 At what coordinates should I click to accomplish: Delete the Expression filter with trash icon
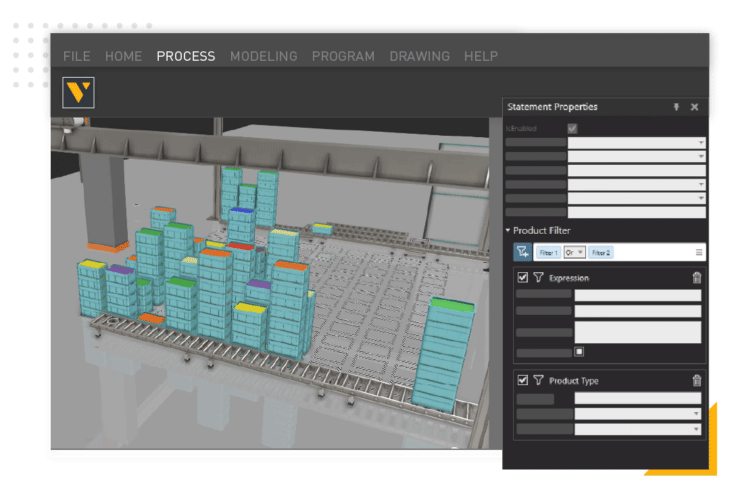pyautogui.click(x=697, y=278)
